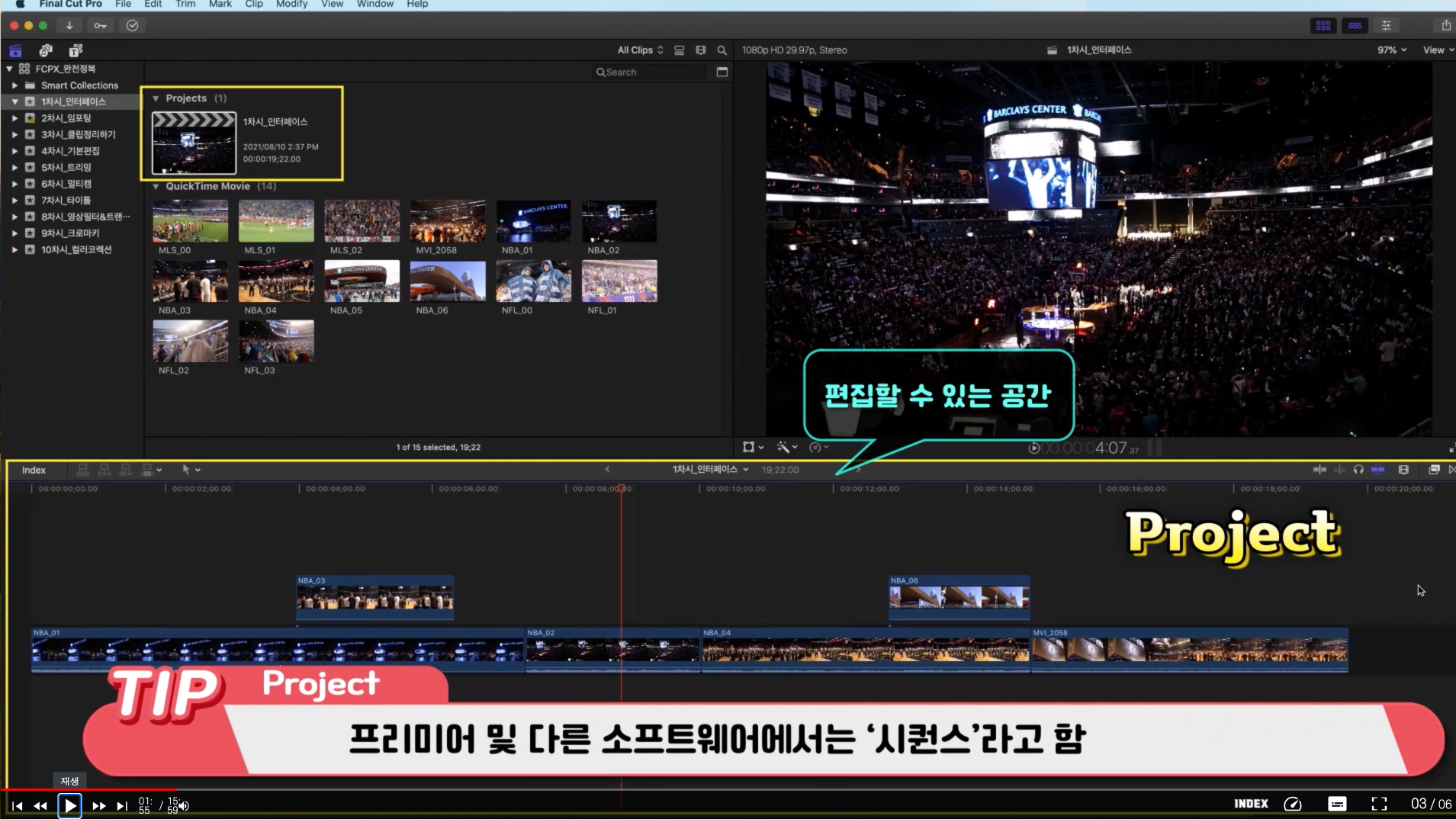Screen dimensions: 1456x819
Task: Open clip appearance filmstrip options
Action: pyautogui.click(x=700, y=50)
